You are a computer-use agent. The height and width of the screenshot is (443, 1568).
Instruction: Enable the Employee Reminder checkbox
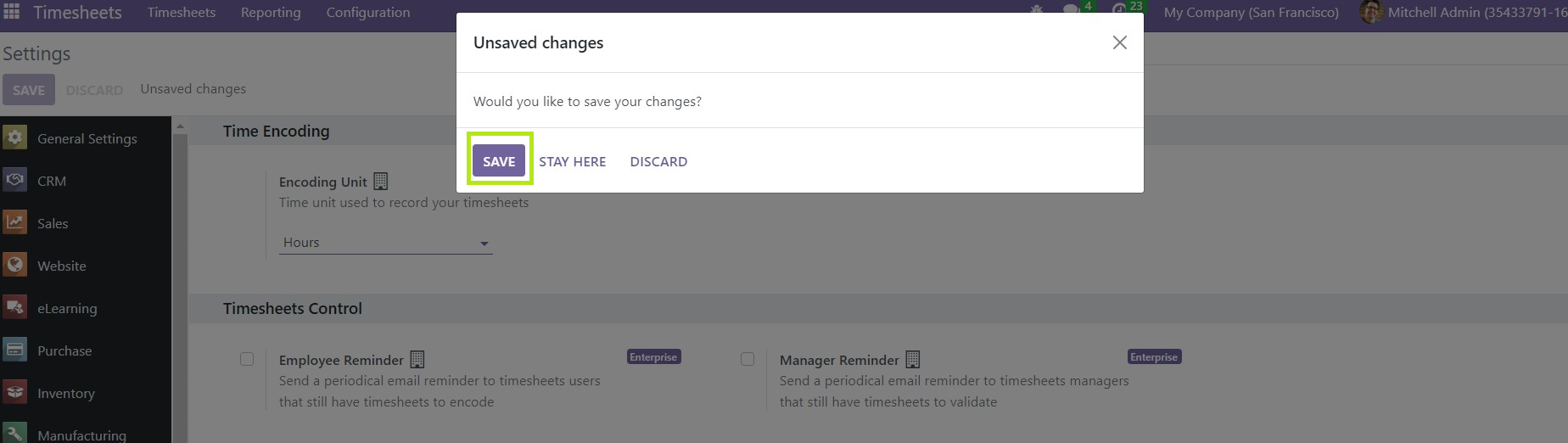click(247, 359)
